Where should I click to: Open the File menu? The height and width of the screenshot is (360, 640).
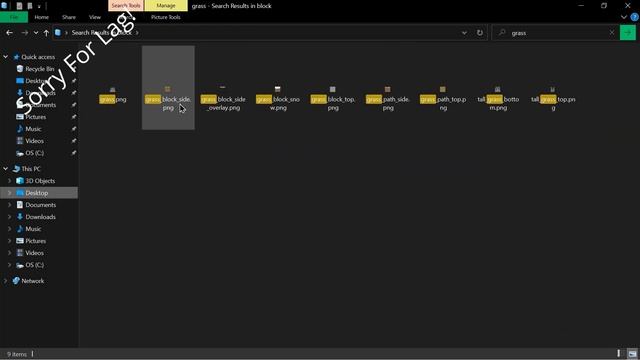(x=14, y=17)
